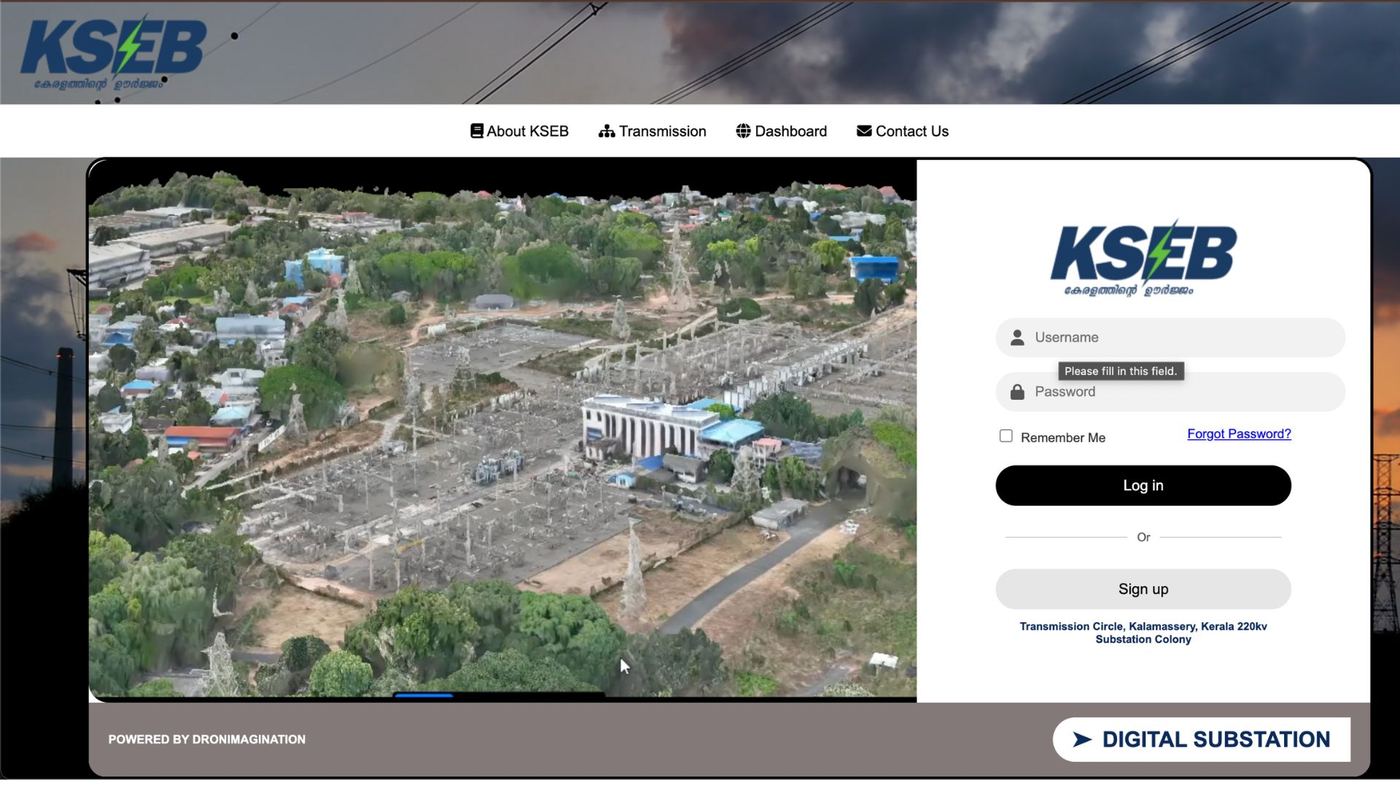
Task: Click the book icon beside About KSEB
Action: tap(477, 131)
